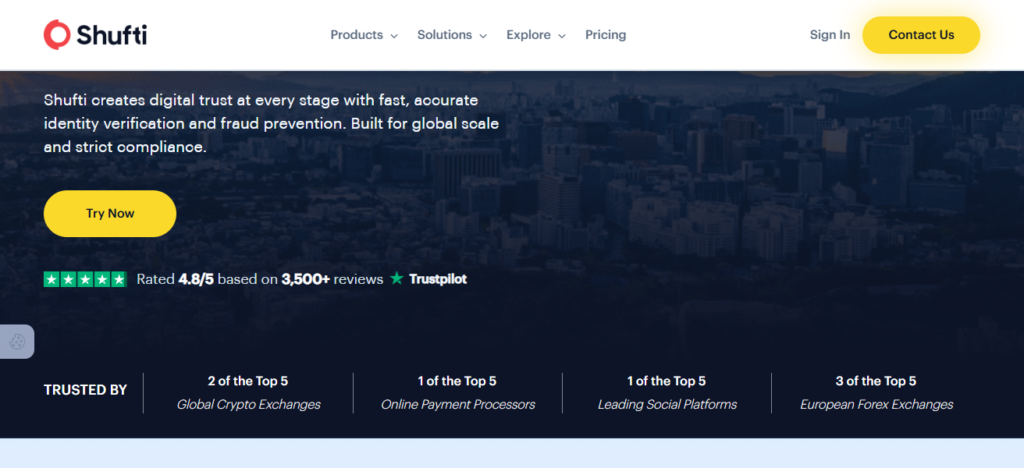Click the Trusted By label

85,390
